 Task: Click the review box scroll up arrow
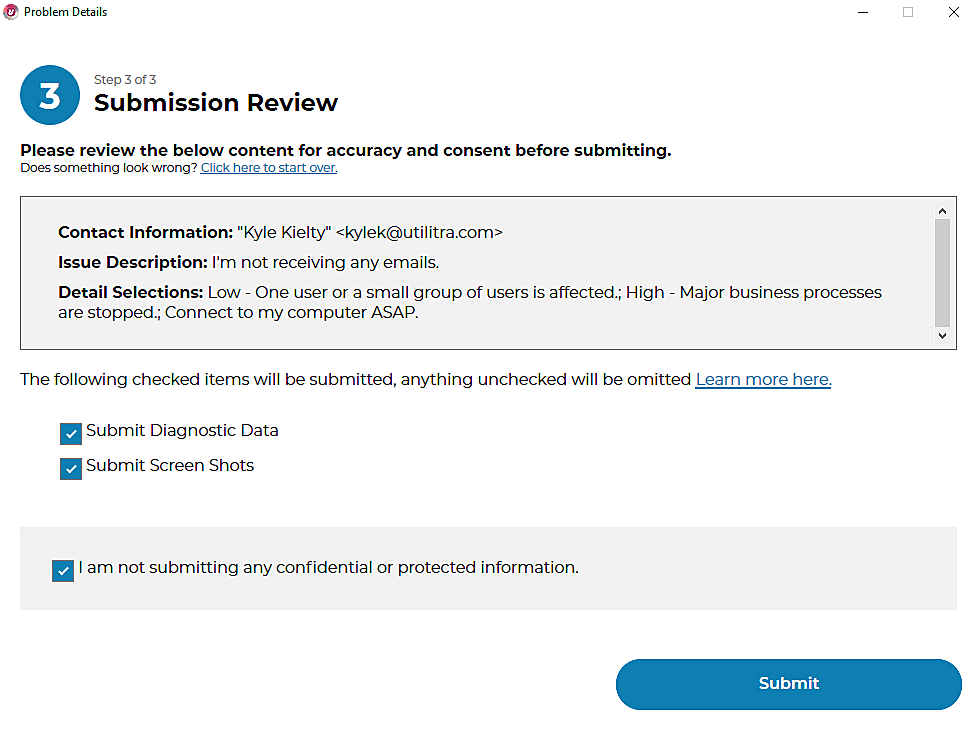[x=941, y=210]
